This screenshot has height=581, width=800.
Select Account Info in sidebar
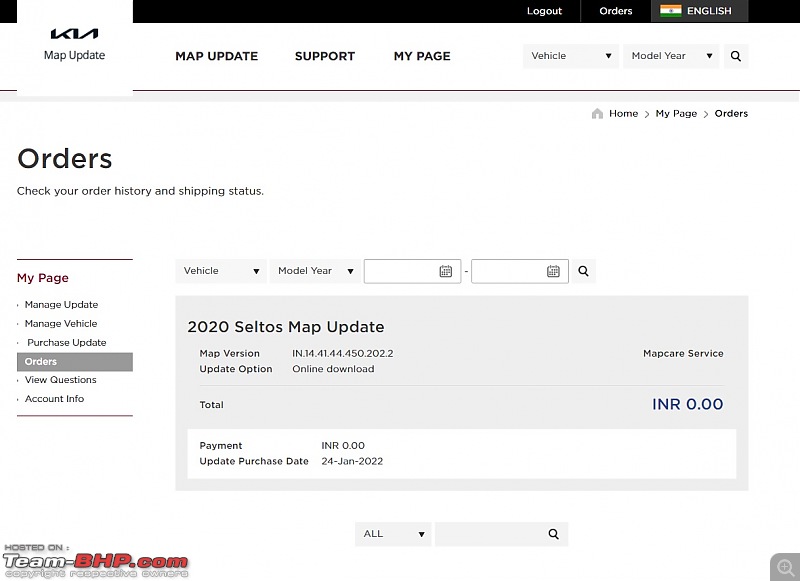(x=54, y=399)
